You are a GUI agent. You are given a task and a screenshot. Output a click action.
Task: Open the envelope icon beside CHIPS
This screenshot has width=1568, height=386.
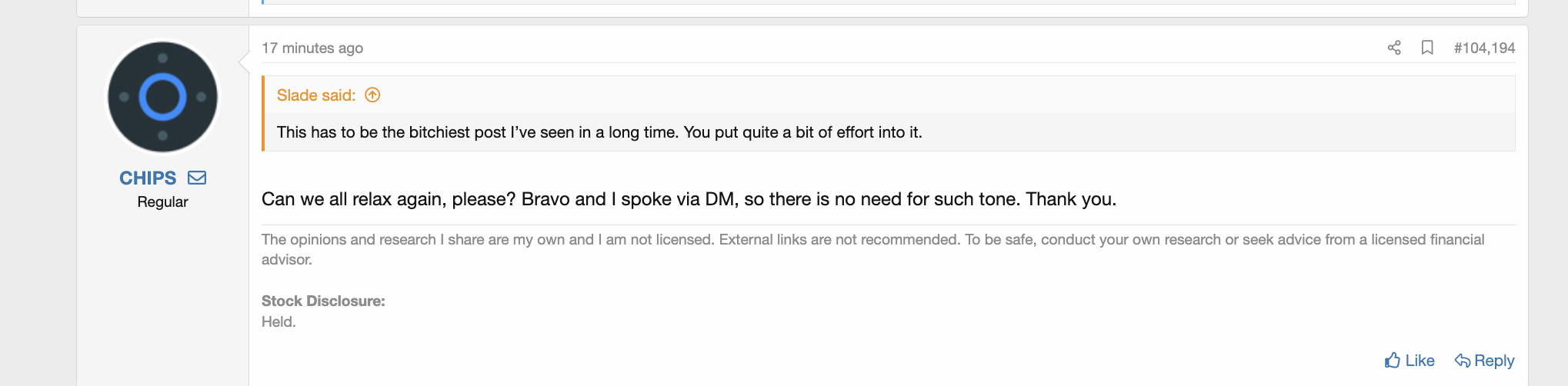pyautogui.click(x=197, y=178)
